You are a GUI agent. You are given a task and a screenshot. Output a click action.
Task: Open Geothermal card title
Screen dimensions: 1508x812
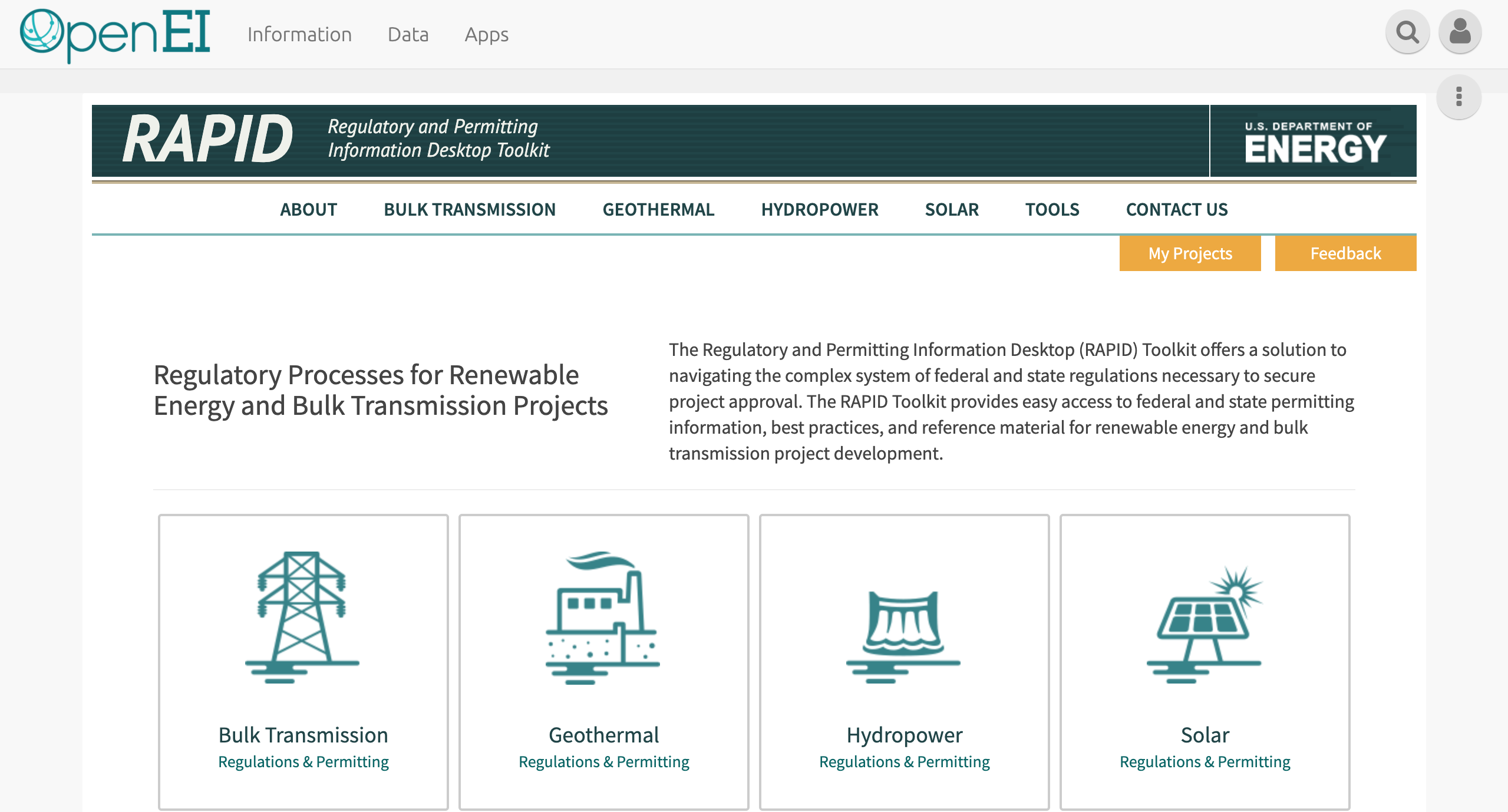pos(603,735)
